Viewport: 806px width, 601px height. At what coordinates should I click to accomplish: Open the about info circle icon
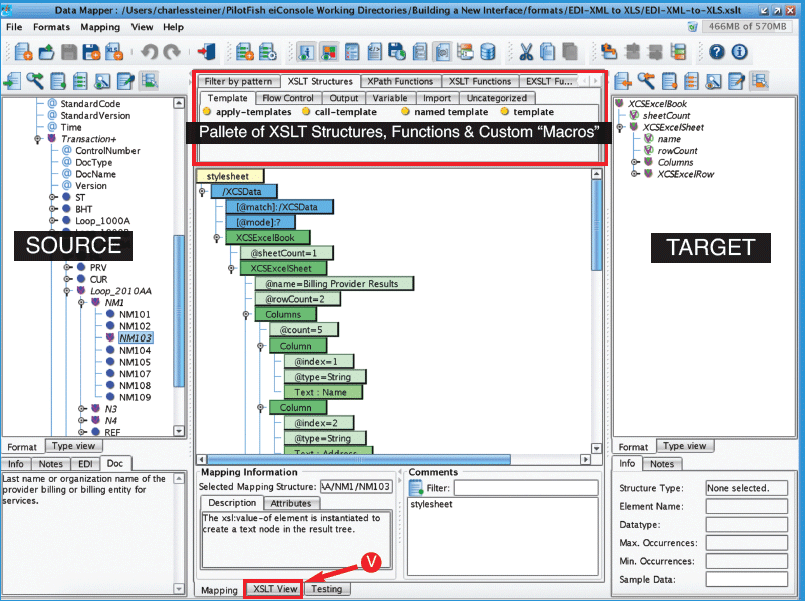pyautogui.click(x=739, y=52)
